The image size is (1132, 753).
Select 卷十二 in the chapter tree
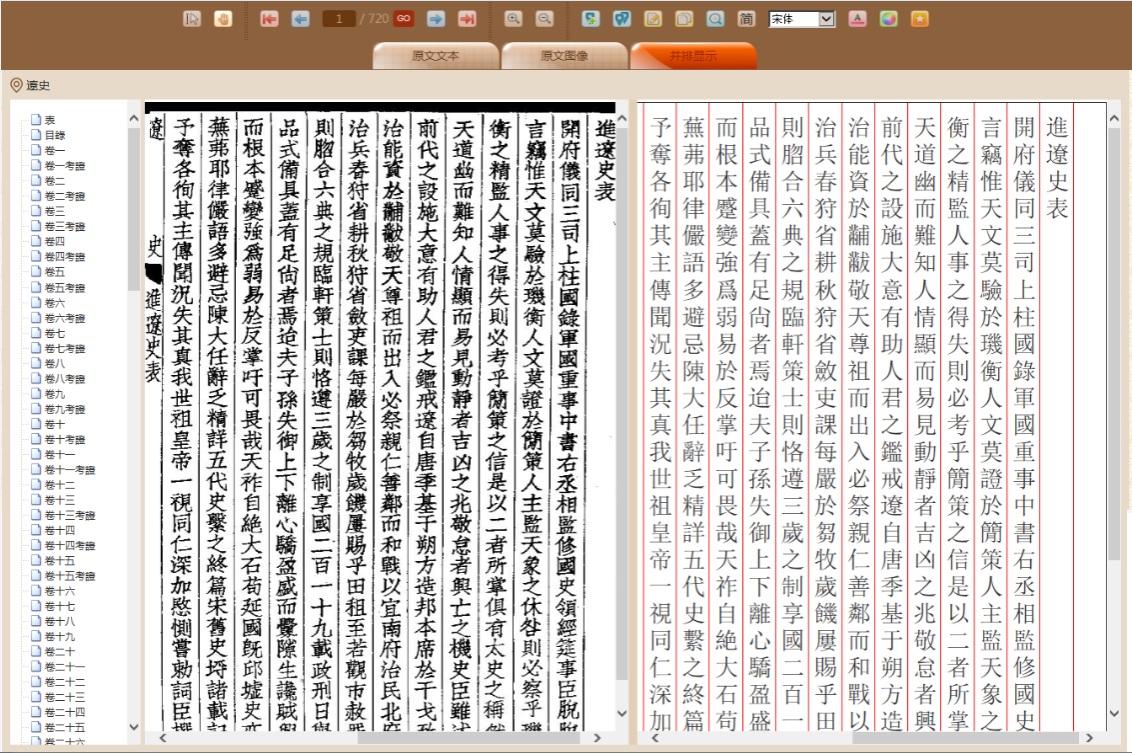click(x=60, y=484)
